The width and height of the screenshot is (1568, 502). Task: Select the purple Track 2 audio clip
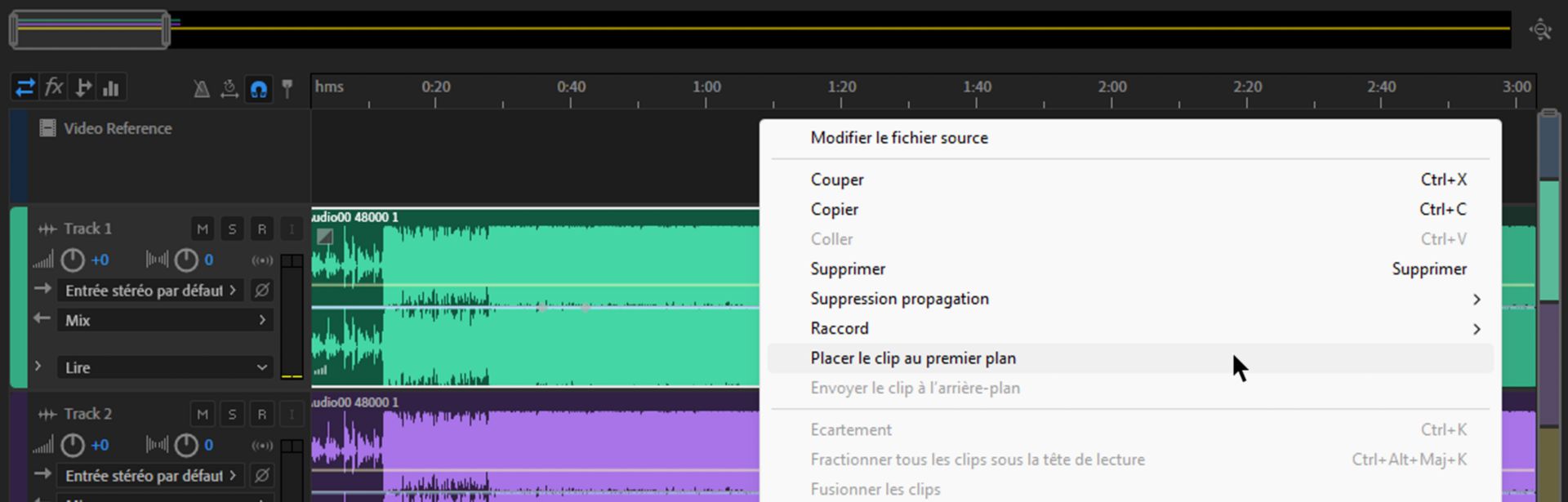coord(535,449)
